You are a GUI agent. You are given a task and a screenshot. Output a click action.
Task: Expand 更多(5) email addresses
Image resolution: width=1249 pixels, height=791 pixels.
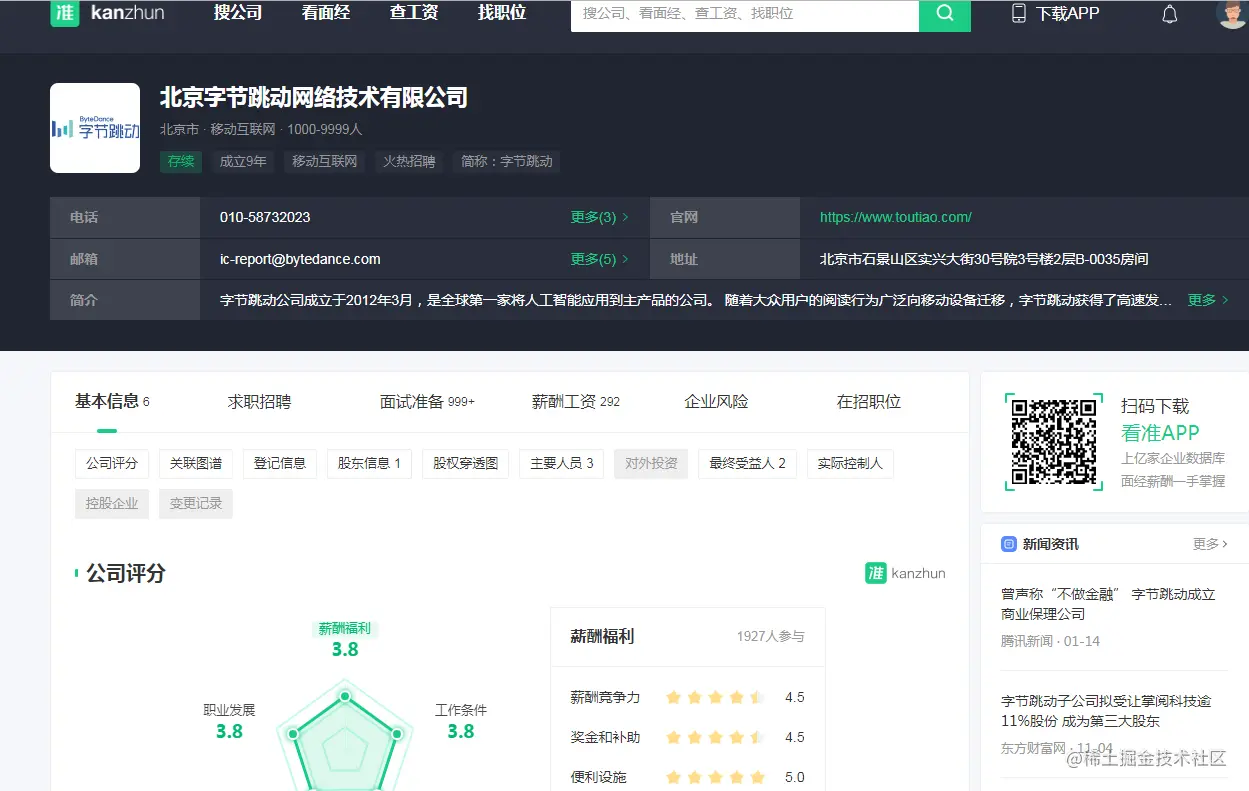600,259
